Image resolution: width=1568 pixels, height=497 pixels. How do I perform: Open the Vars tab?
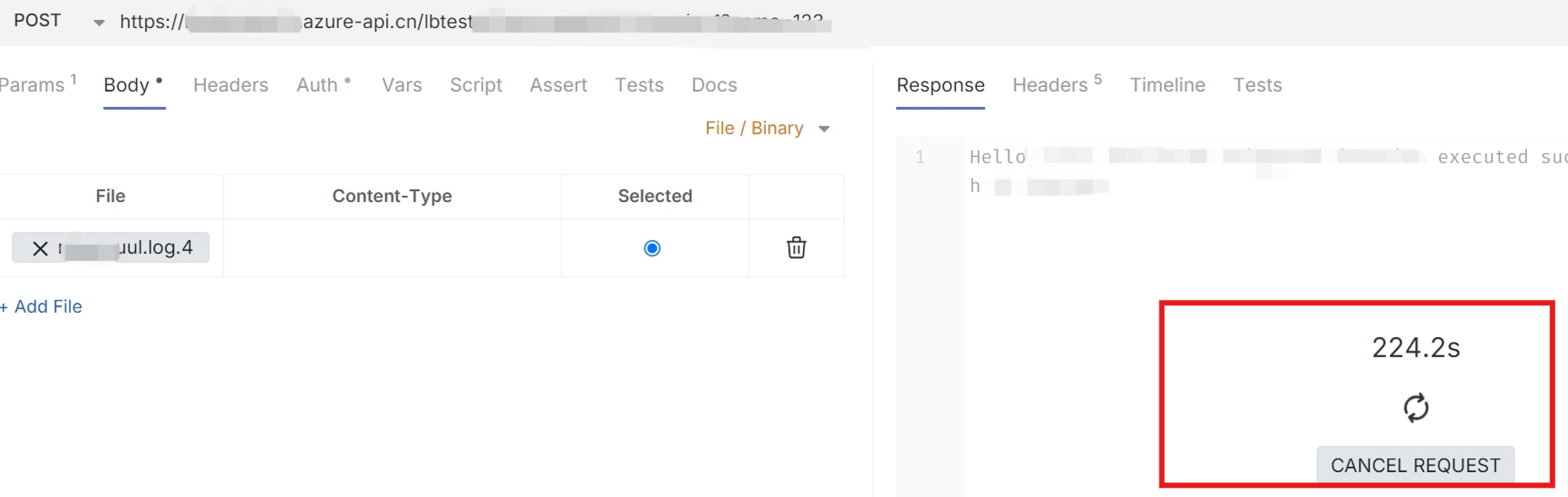(x=402, y=85)
